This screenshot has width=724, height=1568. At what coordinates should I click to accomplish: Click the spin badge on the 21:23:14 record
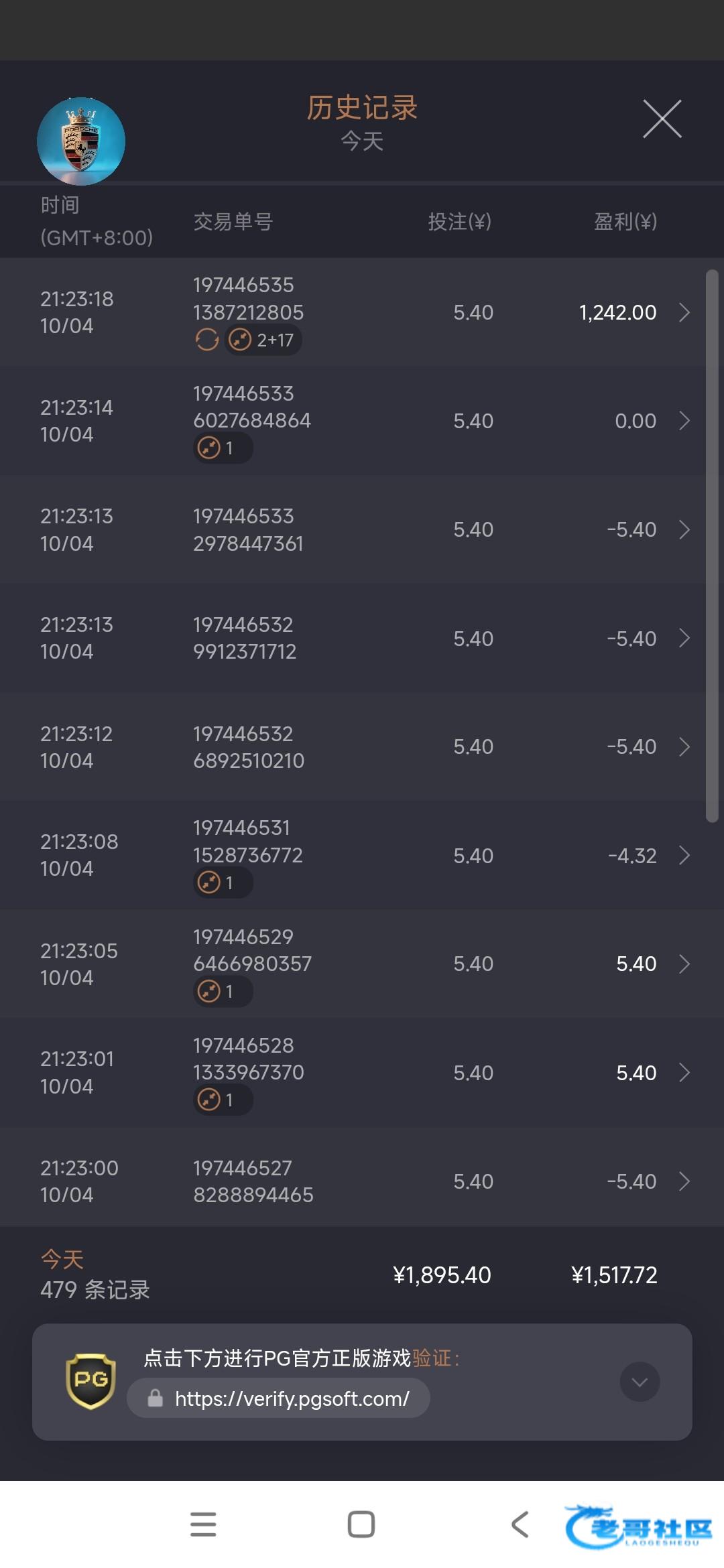pos(223,448)
